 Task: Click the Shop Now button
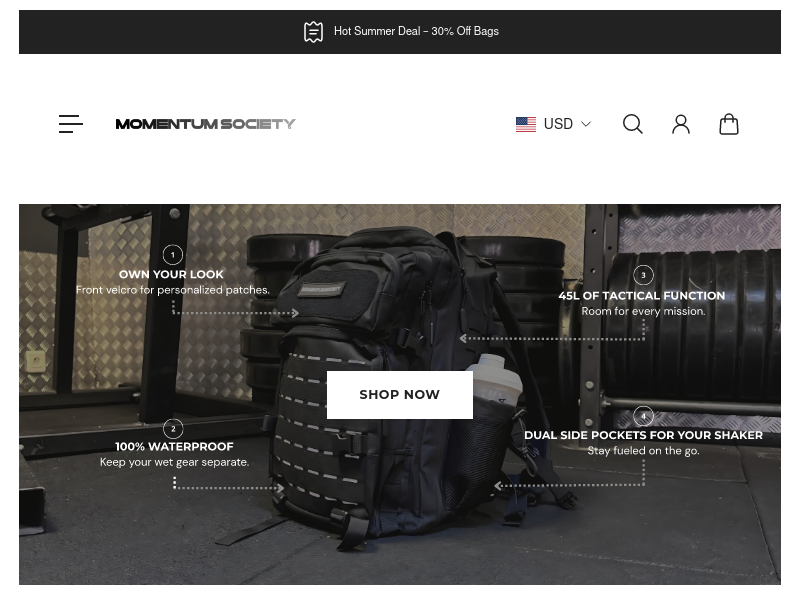pos(399,395)
